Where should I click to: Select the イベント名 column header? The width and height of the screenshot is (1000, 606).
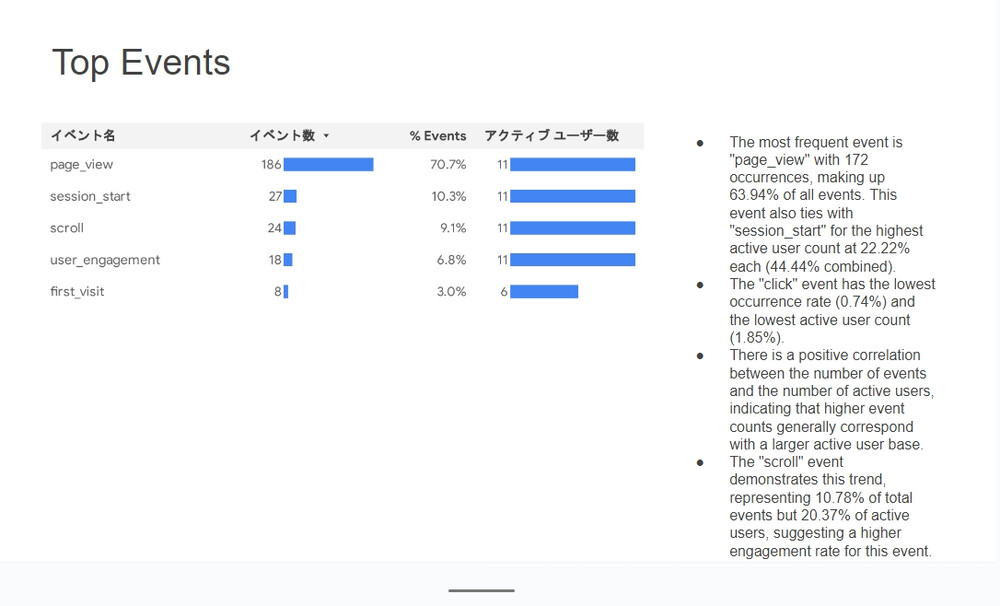pos(83,136)
